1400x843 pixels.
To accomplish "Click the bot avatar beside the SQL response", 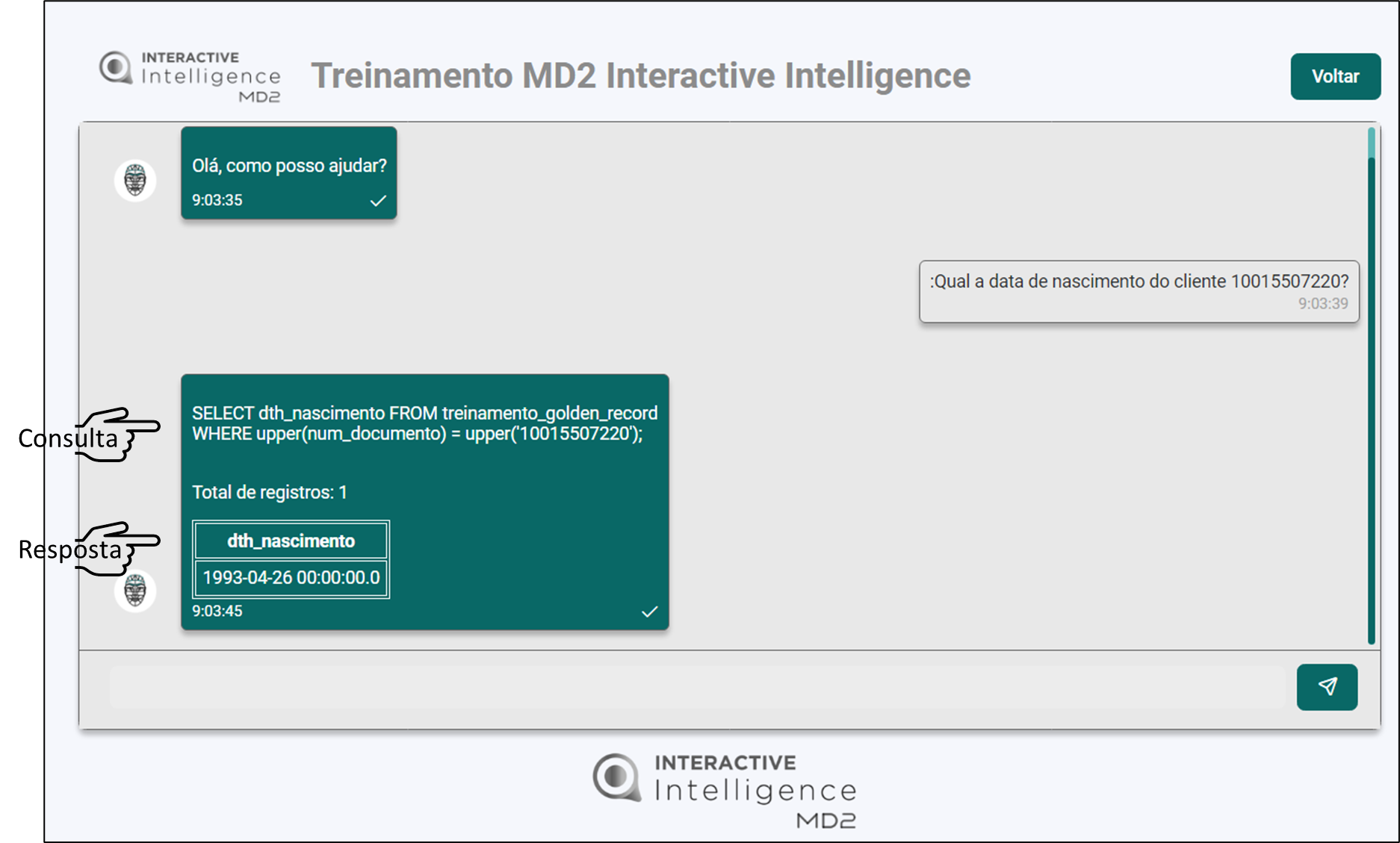I will tap(135, 591).
